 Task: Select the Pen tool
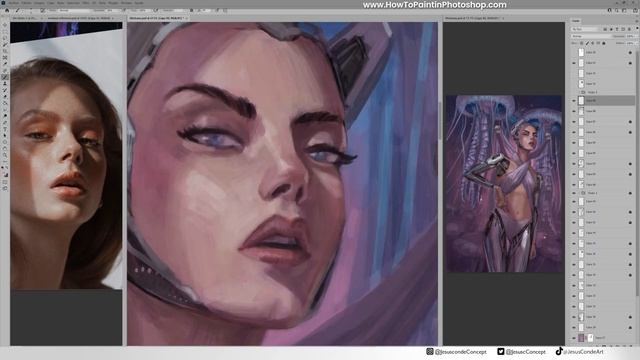[5, 122]
